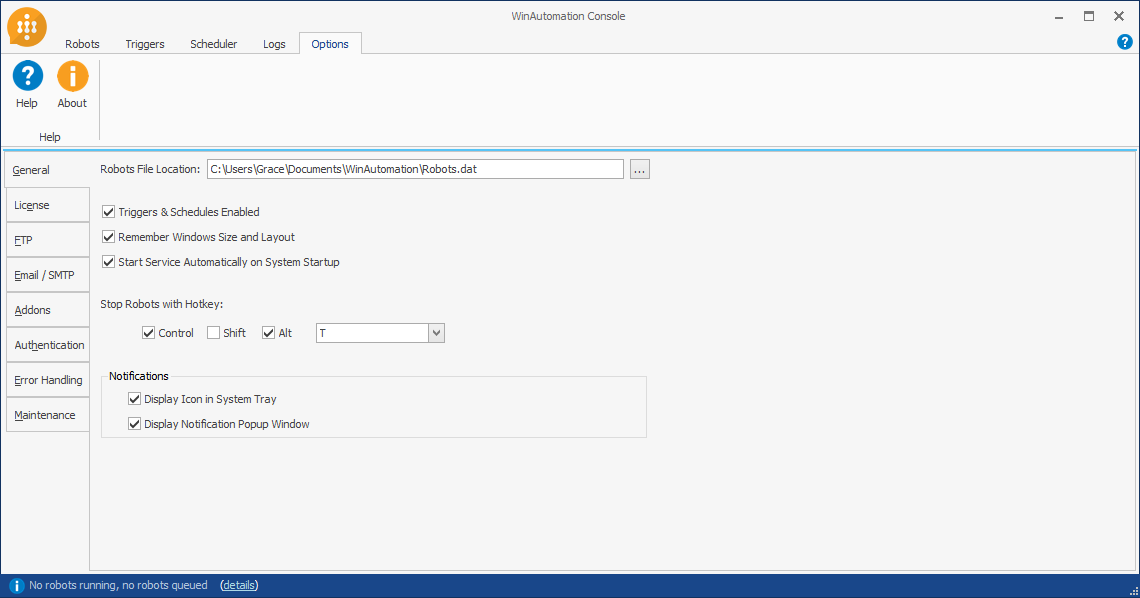Viewport: 1140px width, 598px height.
Task: Disable Start Service Automatically on System Startup
Action: click(108, 262)
